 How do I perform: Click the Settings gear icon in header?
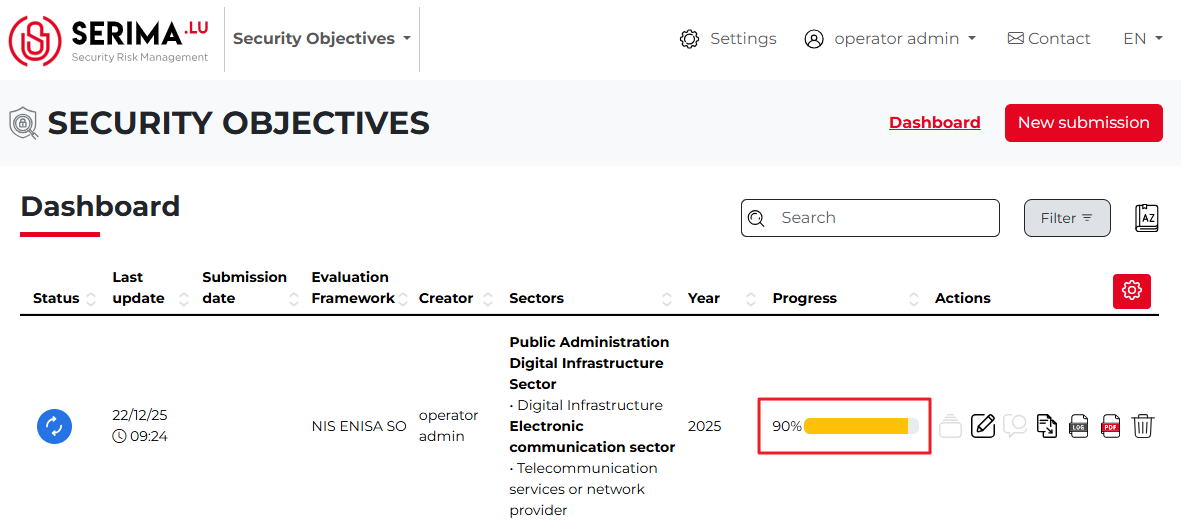pos(689,39)
